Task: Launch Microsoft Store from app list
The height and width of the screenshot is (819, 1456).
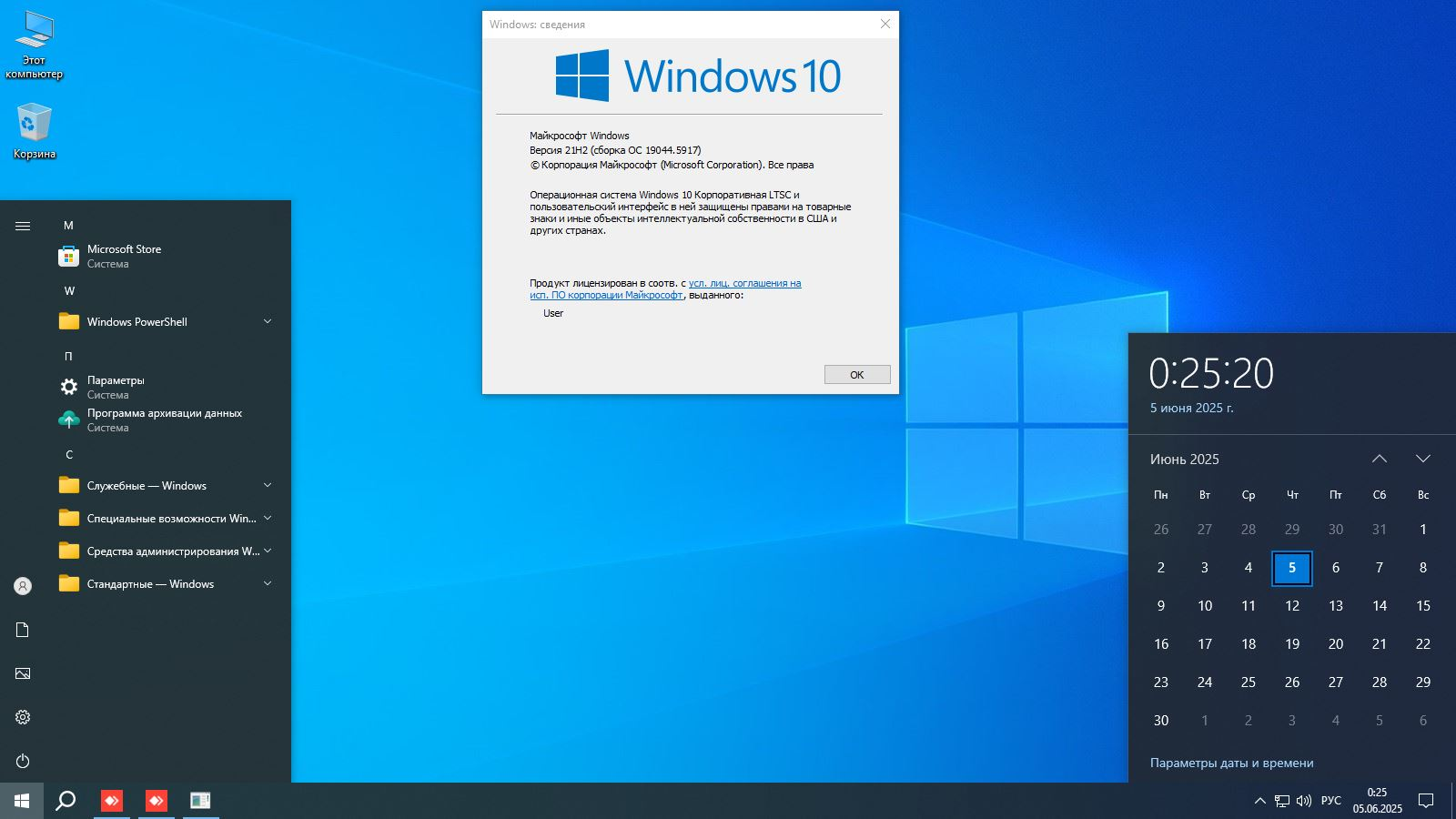Action: click(x=124, y=256)
